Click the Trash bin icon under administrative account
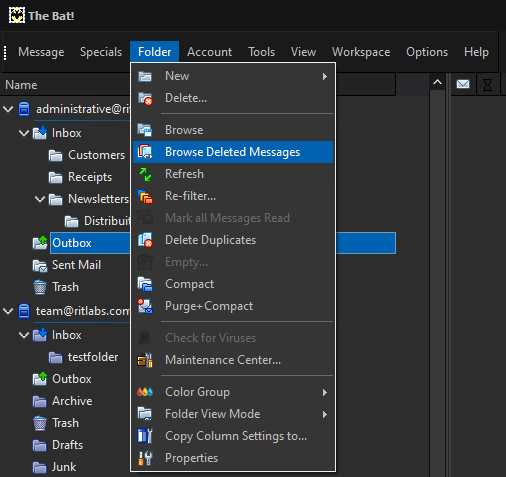The width and height of the screenshot is (506, 477). [x=40, y=287]
